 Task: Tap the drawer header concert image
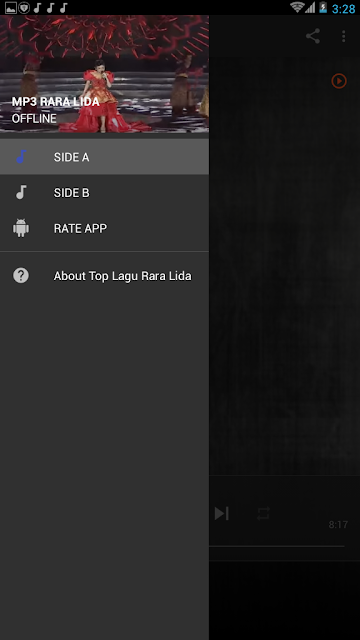(104, 74)
